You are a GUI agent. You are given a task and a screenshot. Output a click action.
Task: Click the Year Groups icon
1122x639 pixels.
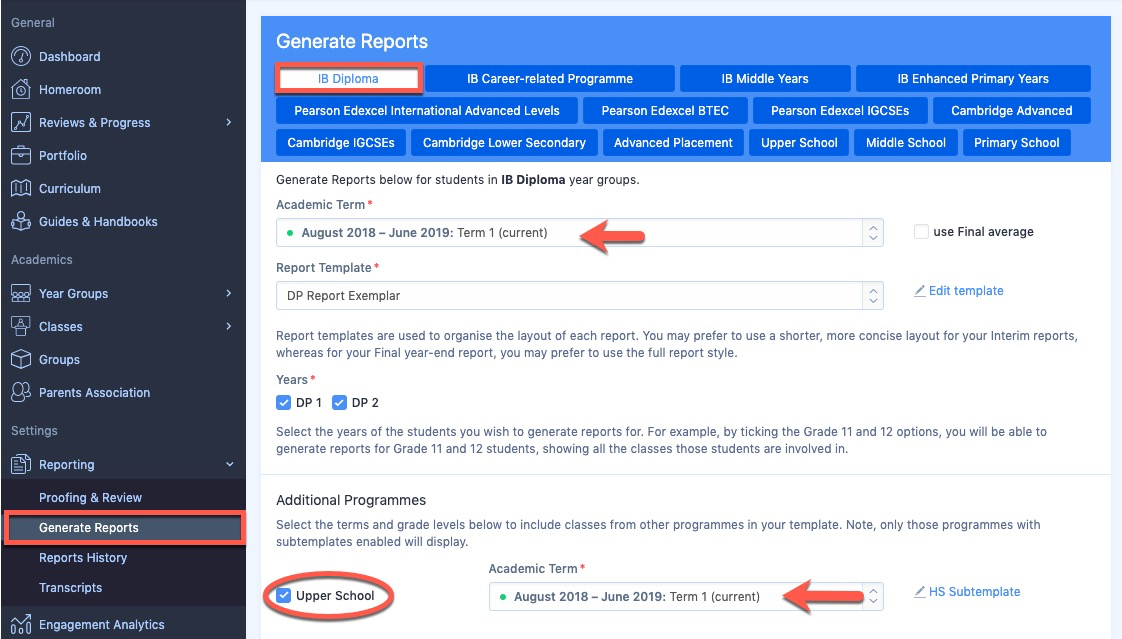[x=21, y=293]
